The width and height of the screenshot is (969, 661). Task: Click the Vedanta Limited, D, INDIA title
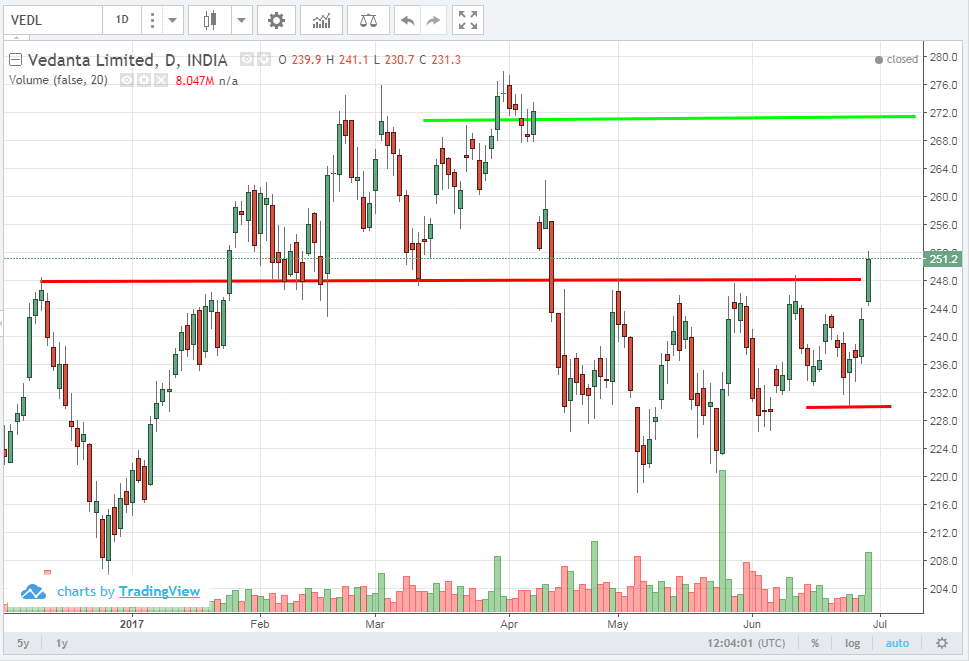(128, 60)
